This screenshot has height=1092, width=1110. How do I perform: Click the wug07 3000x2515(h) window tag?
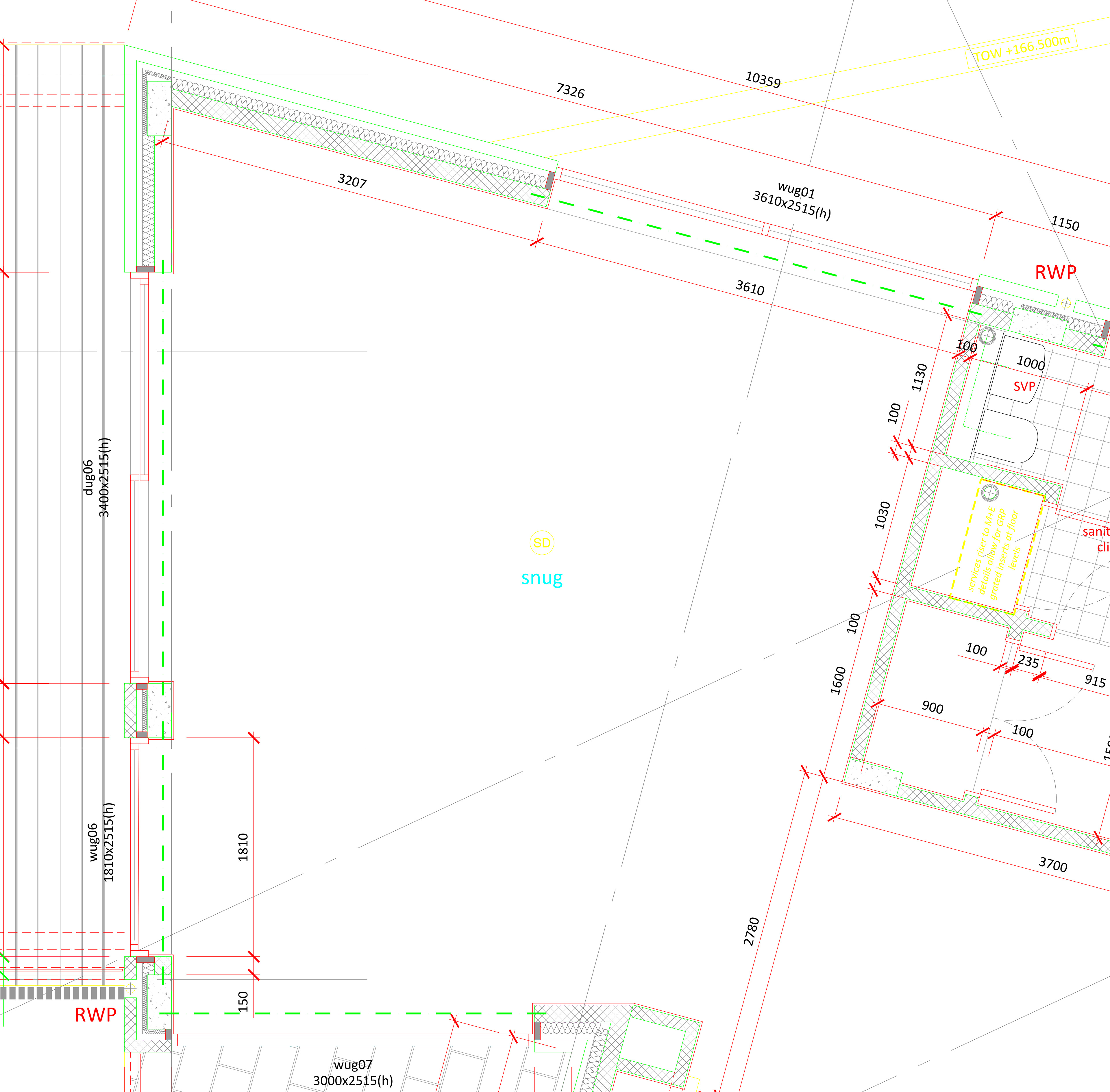click(x=353, y=1073)
